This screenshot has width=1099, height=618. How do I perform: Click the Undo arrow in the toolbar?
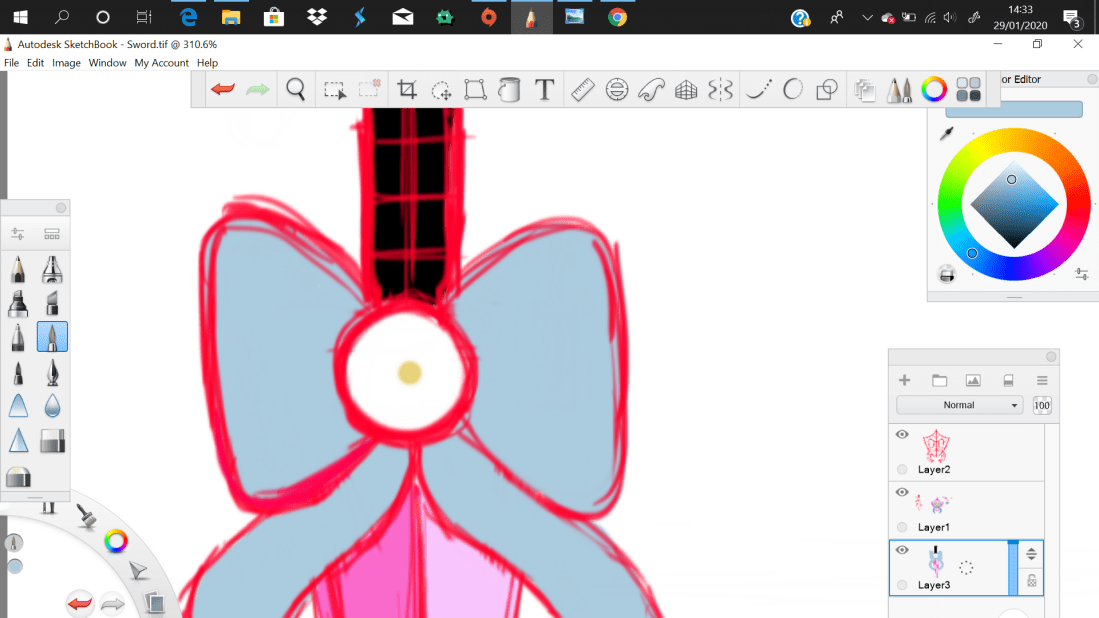click(221, 89)
